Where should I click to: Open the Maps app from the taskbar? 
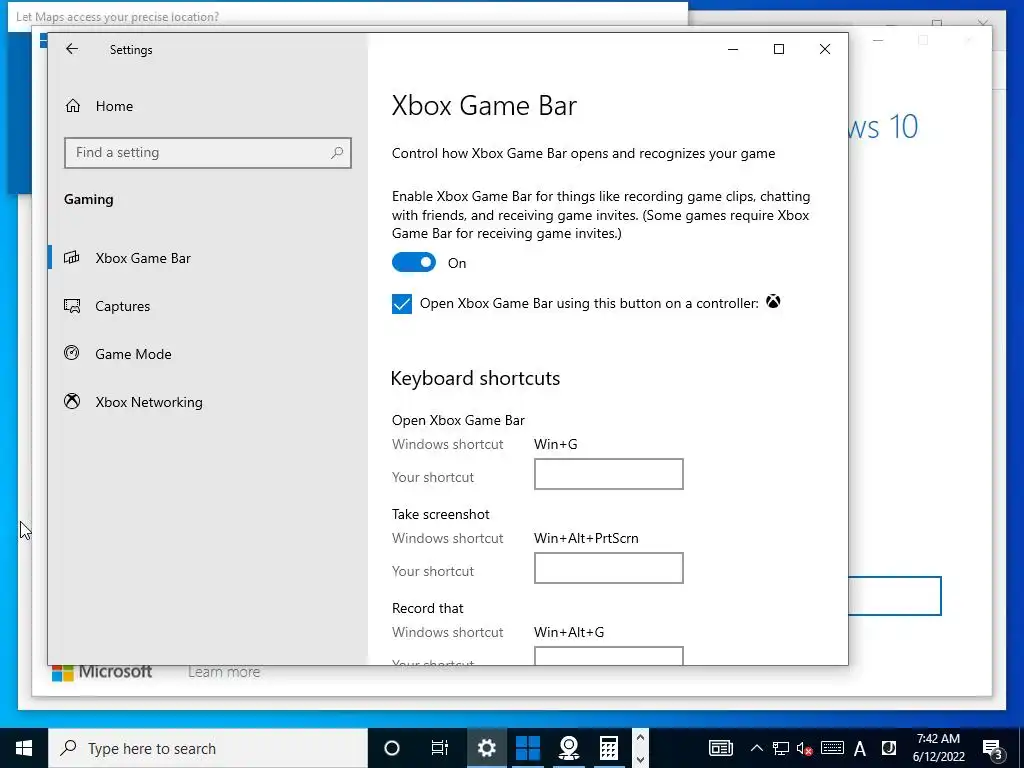[x=569, y=748]
